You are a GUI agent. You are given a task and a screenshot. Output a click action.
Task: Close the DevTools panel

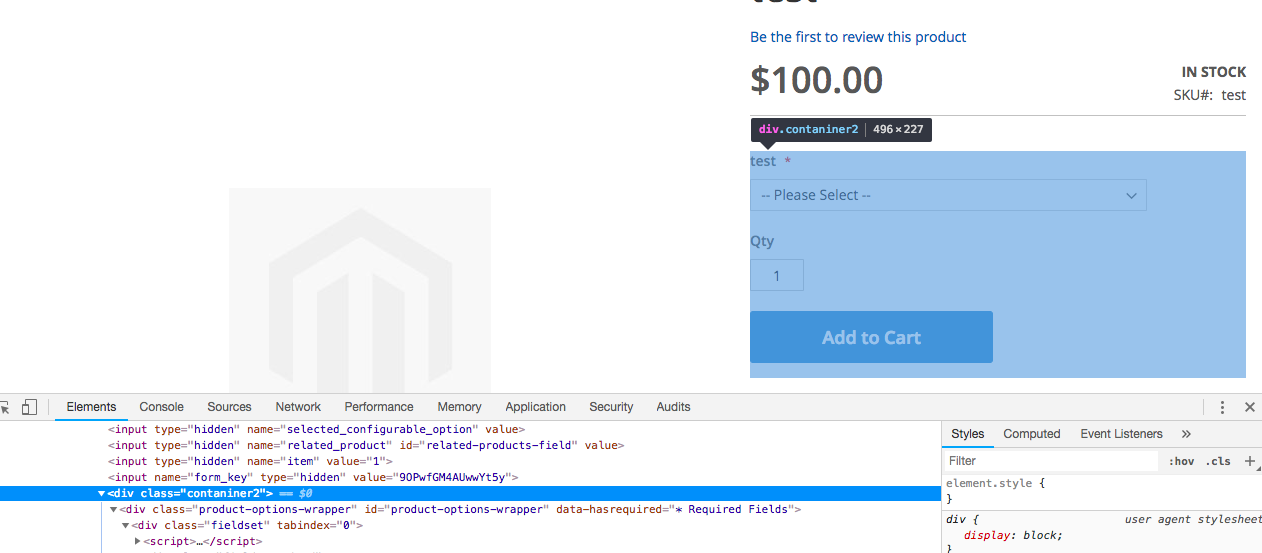pyautogui.click(x=1249, y=407)
